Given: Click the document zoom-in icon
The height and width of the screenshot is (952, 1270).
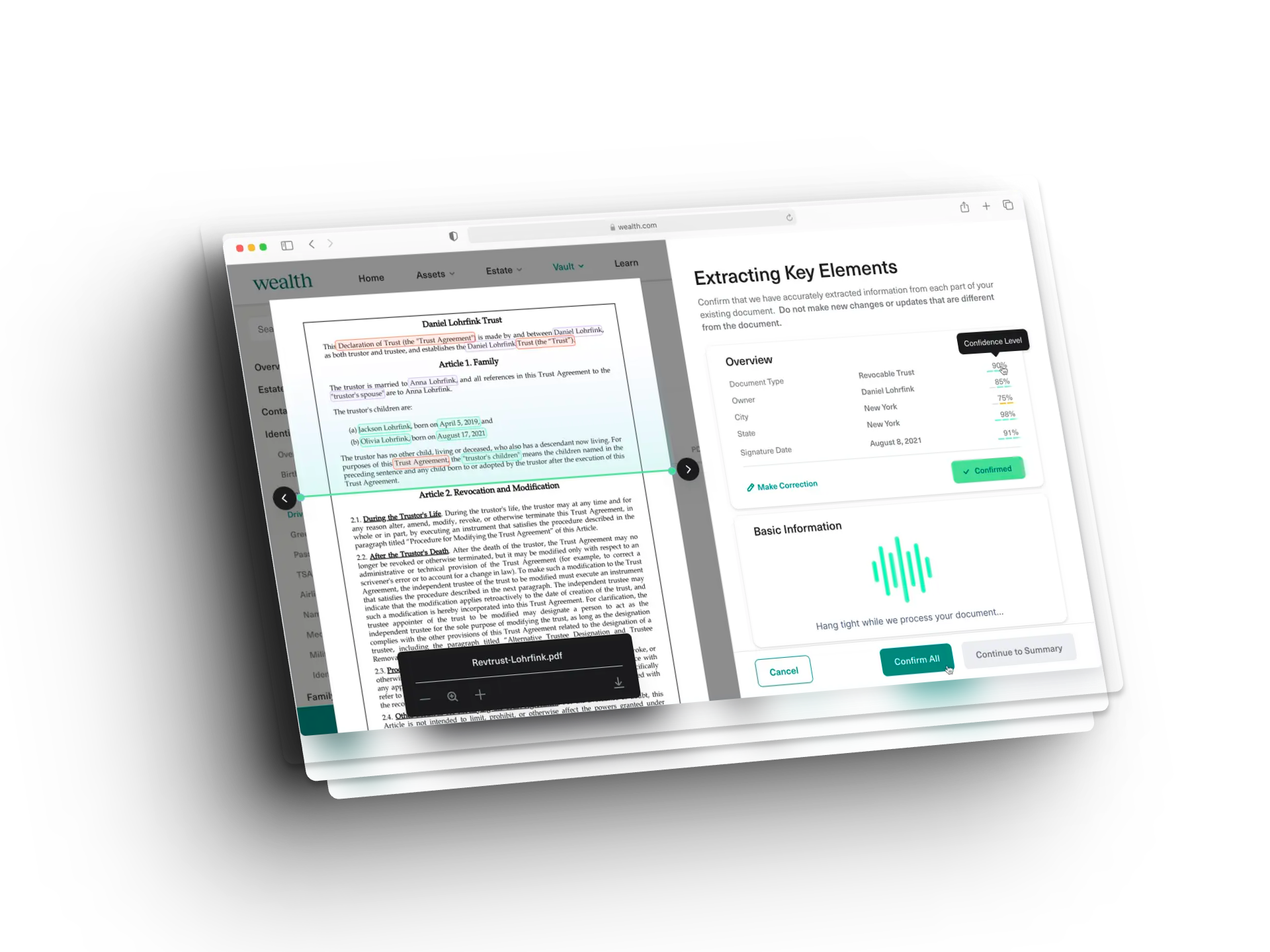Looking at the screenshot, I should [x=452, y=695].
